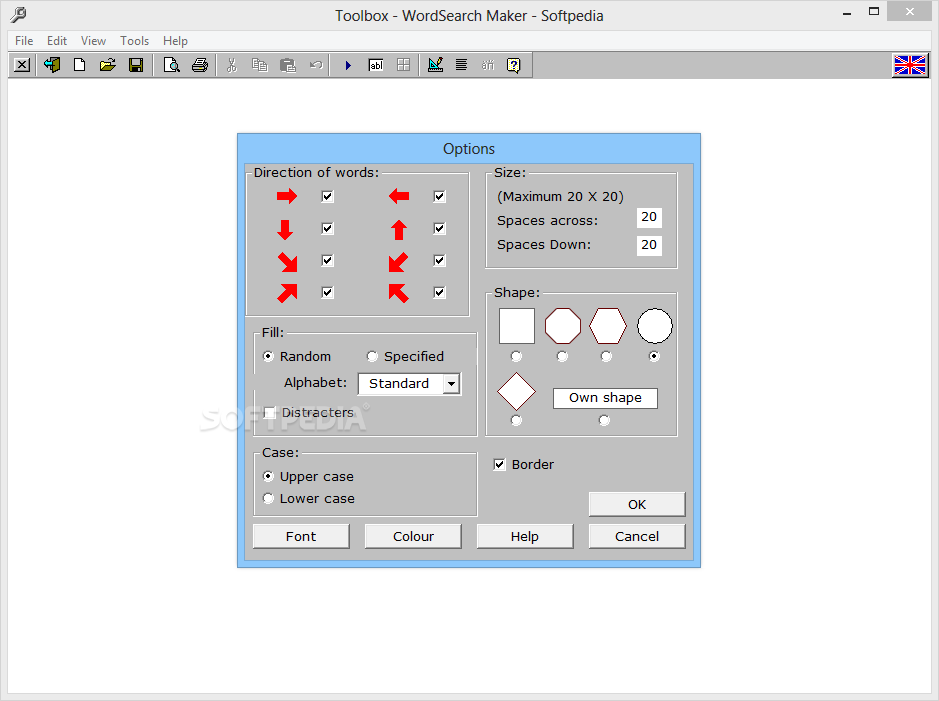The height and width of the screenshot is (701, 939).
Task: Click the Cancel button
Action: pos(637,536)
